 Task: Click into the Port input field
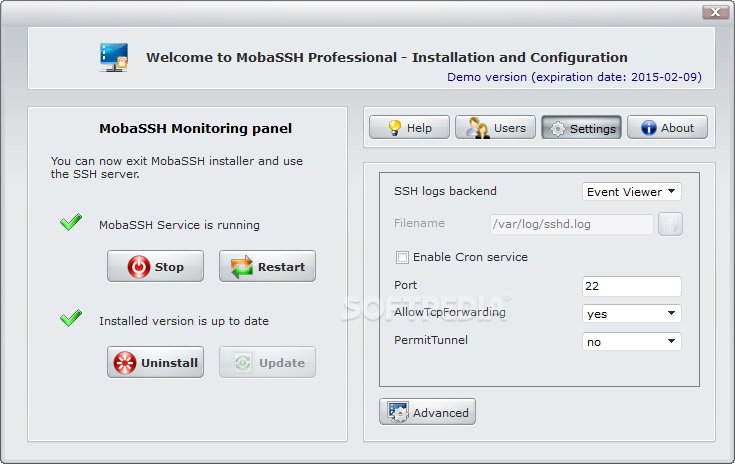pyautogui.click(x=631, y=286)
